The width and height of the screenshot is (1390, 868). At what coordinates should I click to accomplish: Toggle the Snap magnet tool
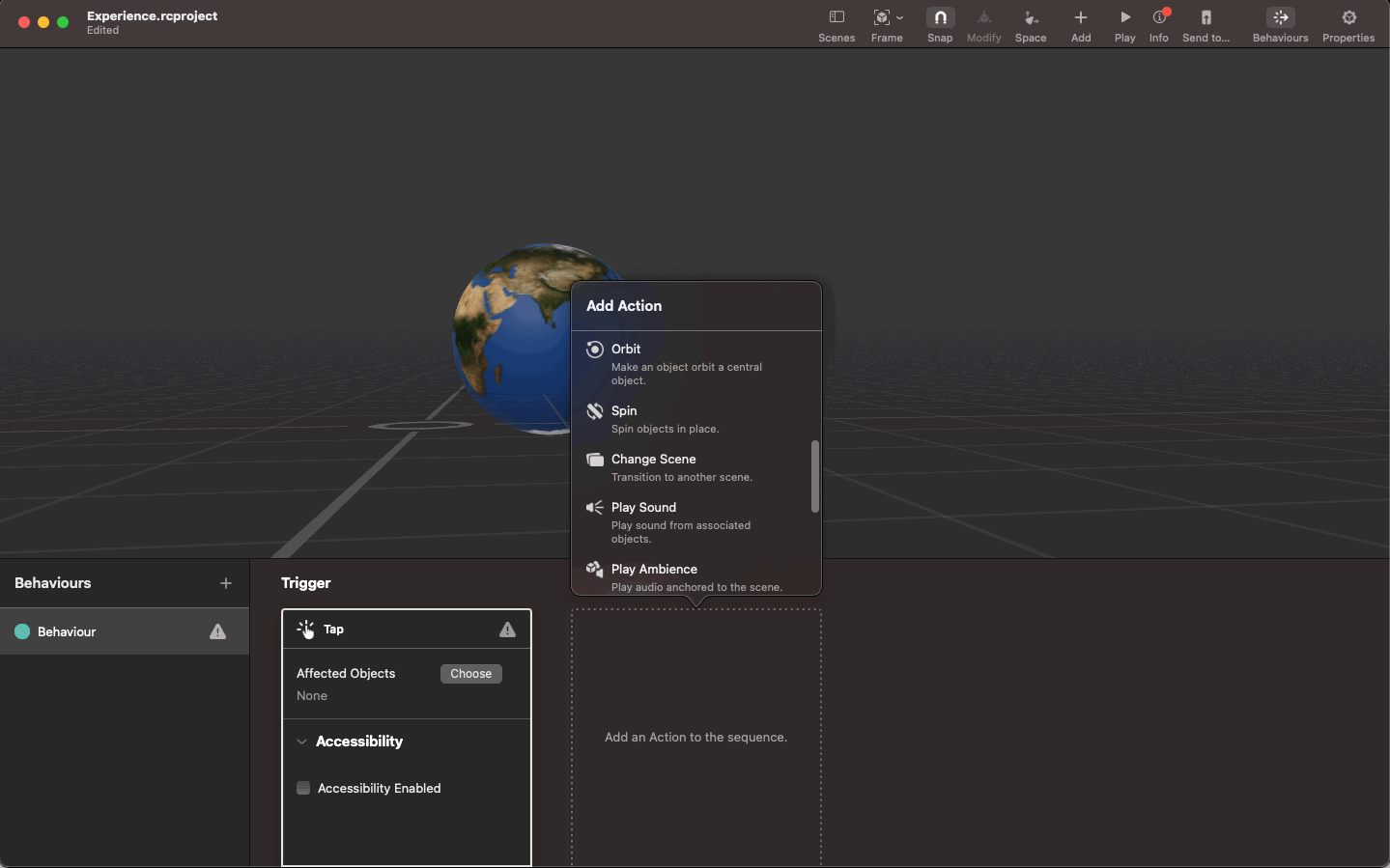click(x=939, y=17)
